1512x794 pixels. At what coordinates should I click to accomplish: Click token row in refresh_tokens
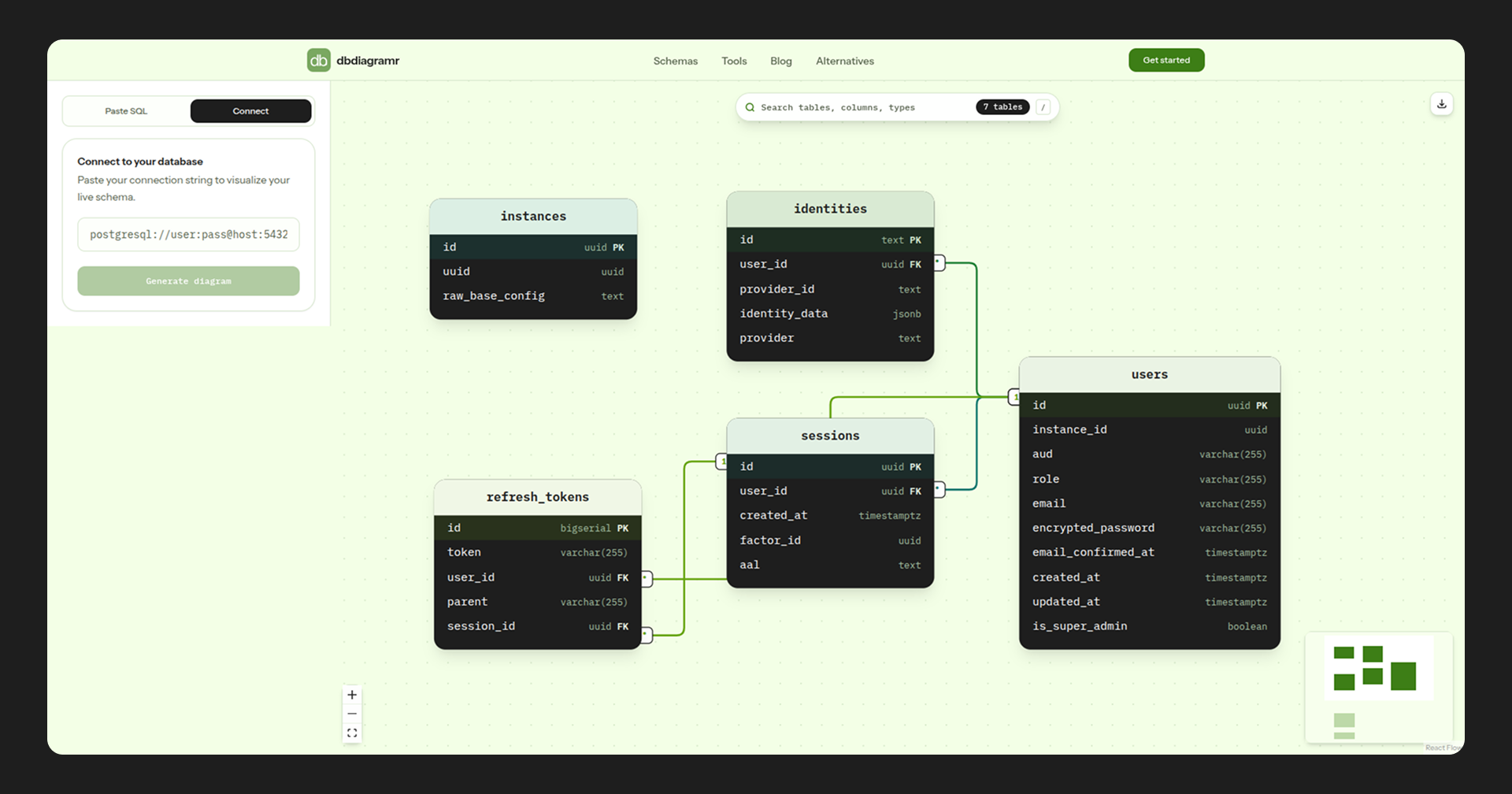[538, 552]
